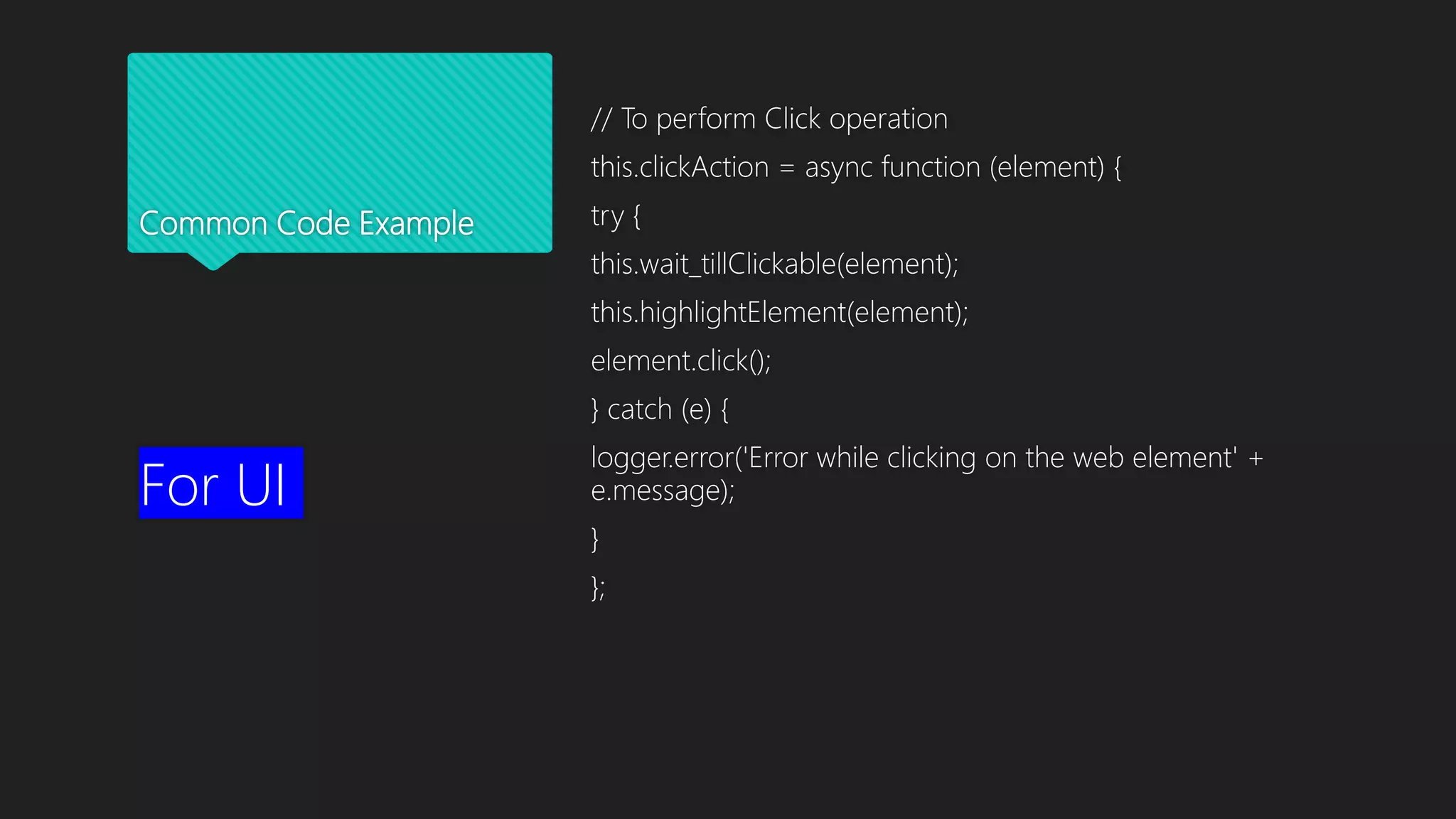The width and height of the screenshot is (1456, 819).
Task: Select "(element) {" at the end of the clickAction line
Action: tap(1055, 168)
